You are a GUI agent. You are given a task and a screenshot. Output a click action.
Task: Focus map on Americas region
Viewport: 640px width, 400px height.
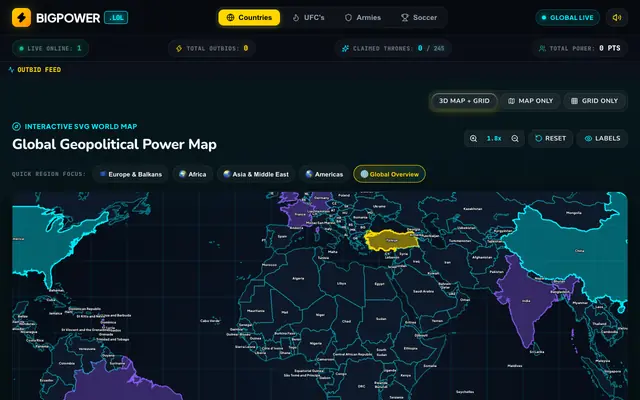(324, 174)
